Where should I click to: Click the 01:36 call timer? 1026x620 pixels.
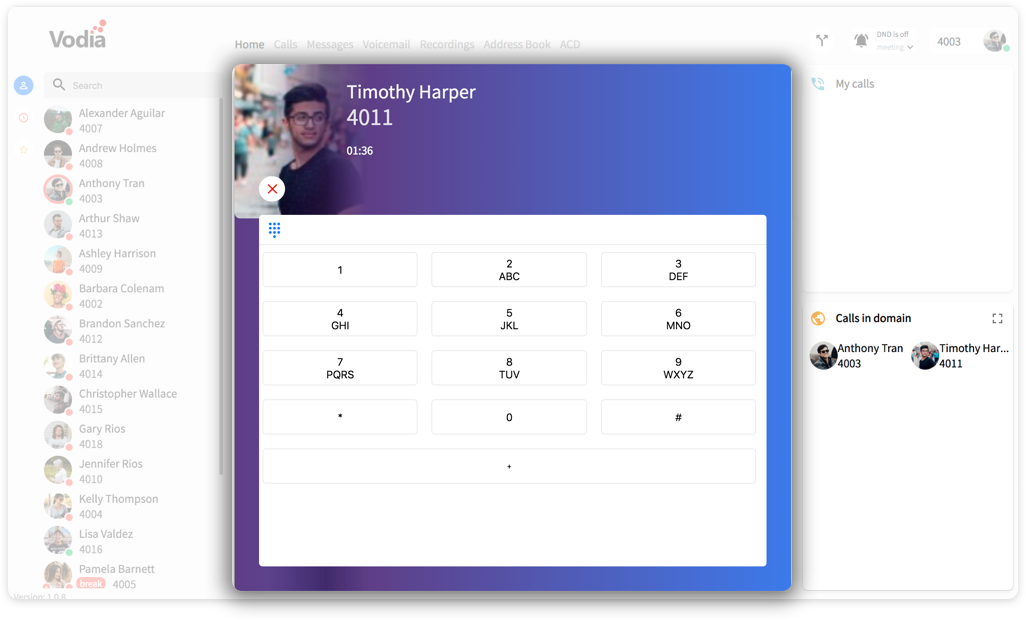coord(360,150)
